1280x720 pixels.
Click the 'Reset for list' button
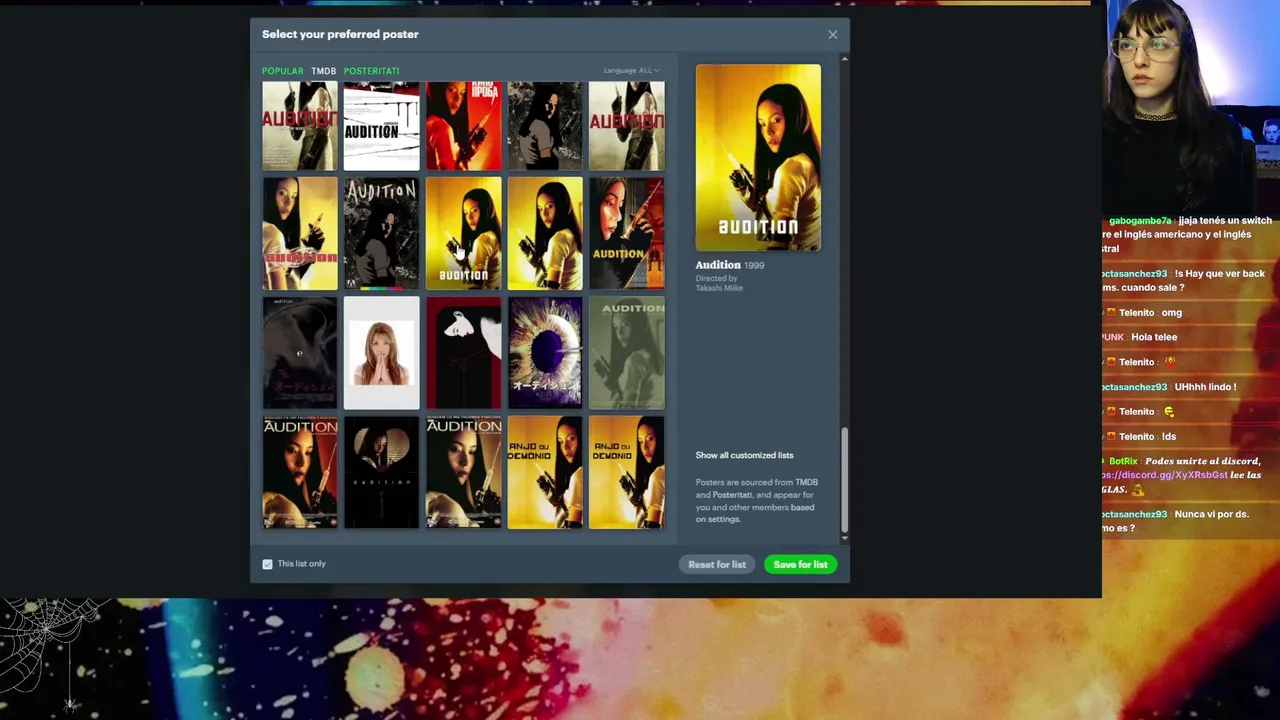717,565
